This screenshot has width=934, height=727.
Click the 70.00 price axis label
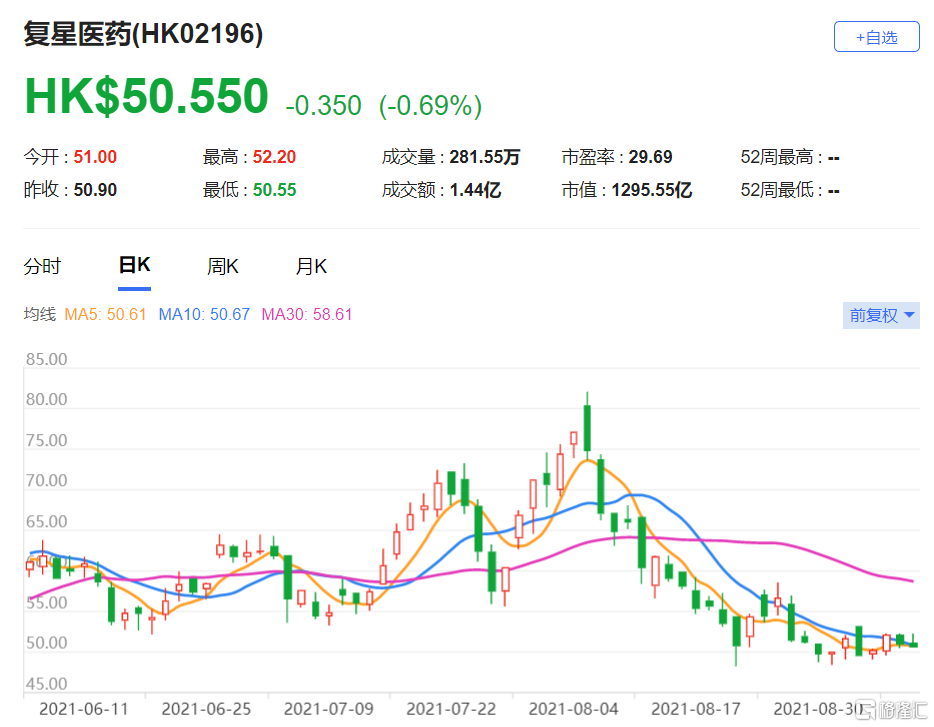click(46, 480)
